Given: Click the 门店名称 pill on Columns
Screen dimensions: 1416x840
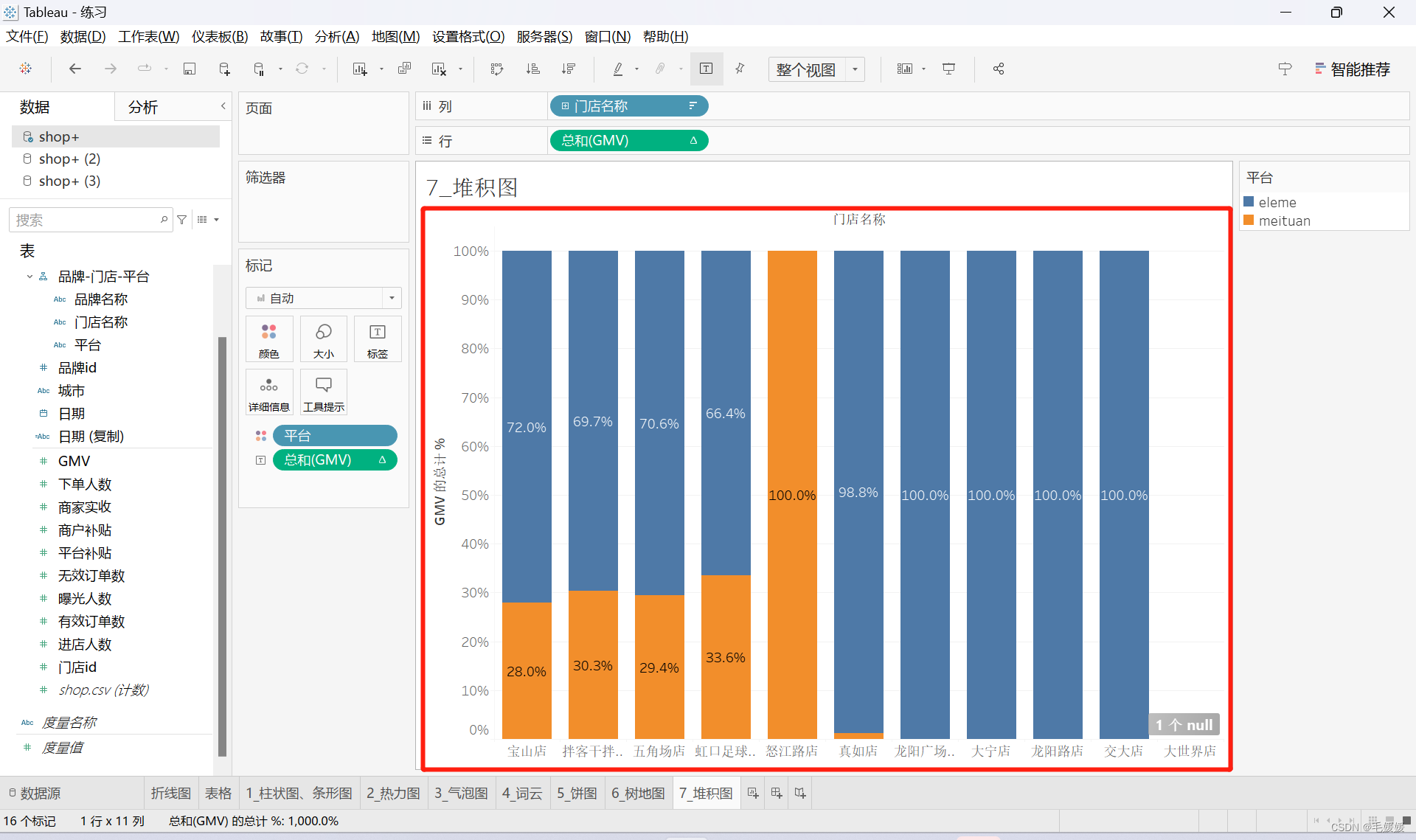Looking at the screenshot, I should click(629, 106).
